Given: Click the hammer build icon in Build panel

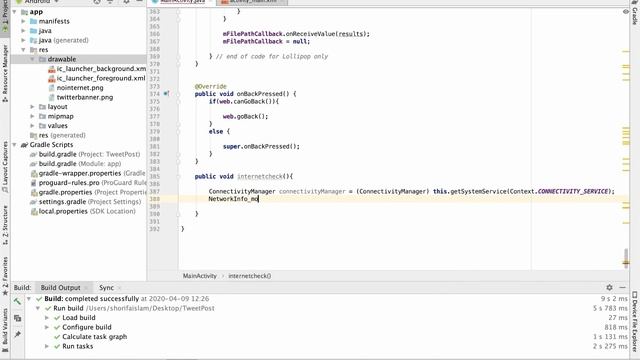Looking at the screenshot, I should (x=17, y=302).
